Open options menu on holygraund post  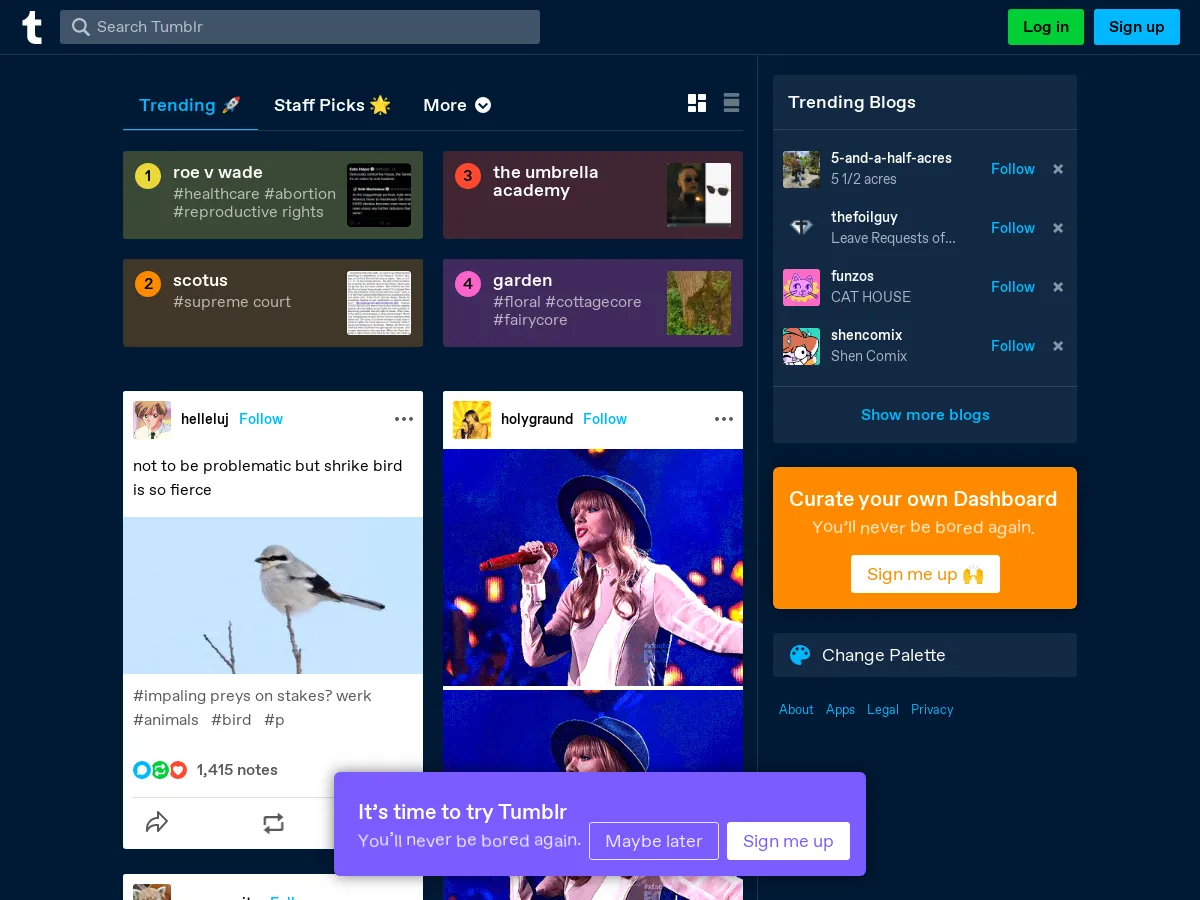click(724, 419)
